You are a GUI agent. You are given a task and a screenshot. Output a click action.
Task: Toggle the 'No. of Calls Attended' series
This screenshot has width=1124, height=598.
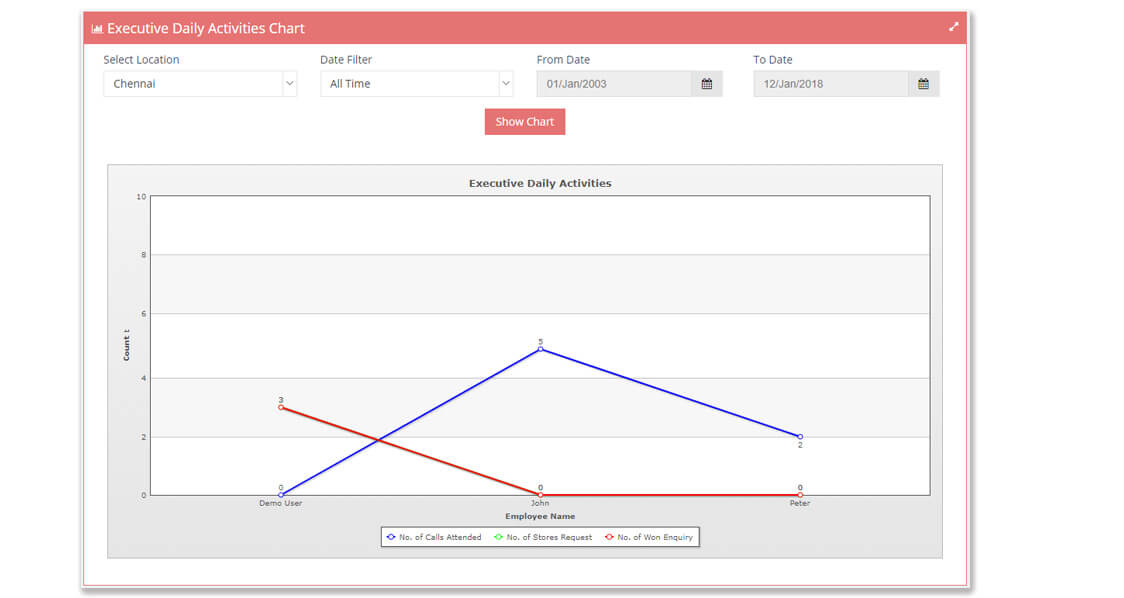coord(440,537)
